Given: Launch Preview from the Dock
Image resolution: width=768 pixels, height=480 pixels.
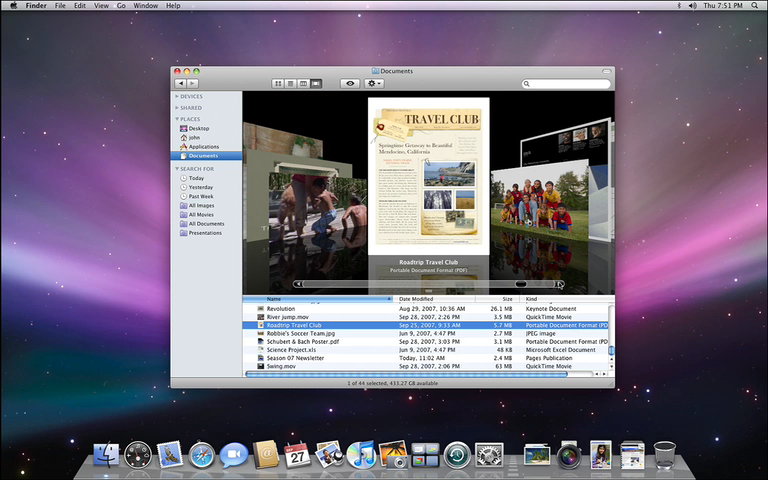Looking at the screenshot, I should (329, 455).
